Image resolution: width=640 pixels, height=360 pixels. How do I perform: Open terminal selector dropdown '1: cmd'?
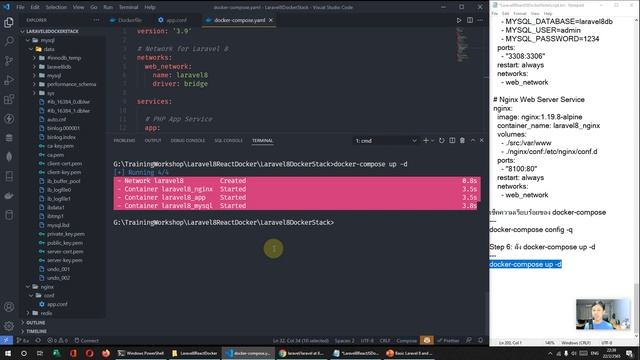386,140
